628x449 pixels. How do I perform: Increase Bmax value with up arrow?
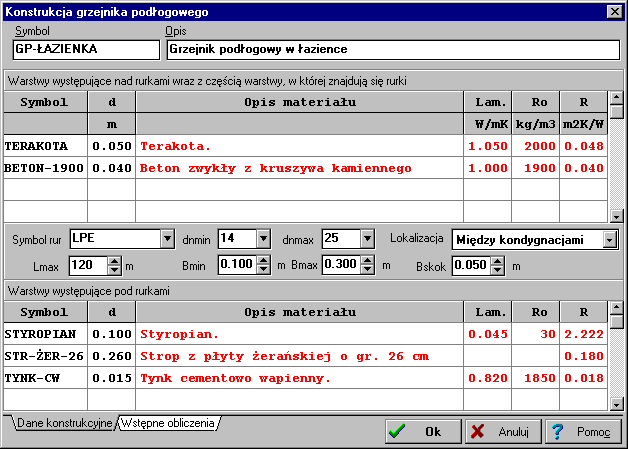[369, 261]
